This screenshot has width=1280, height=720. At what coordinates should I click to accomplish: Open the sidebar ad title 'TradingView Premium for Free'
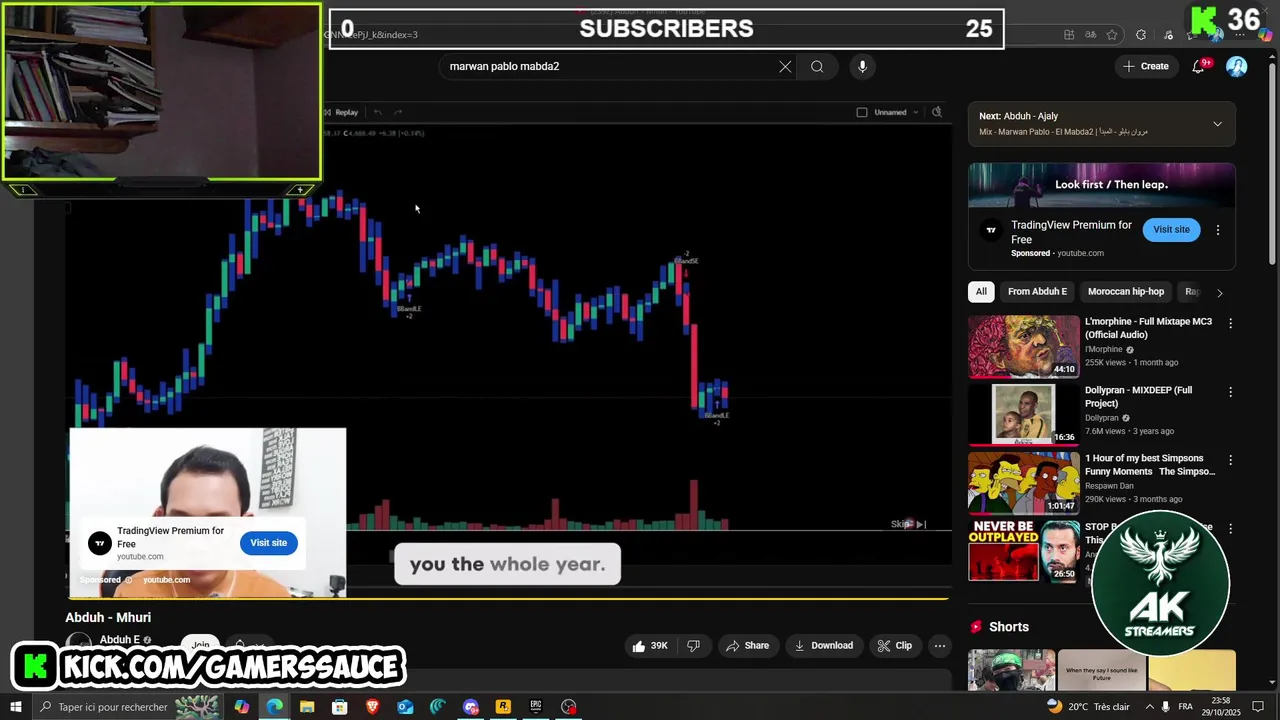[x=1071, y=233]
